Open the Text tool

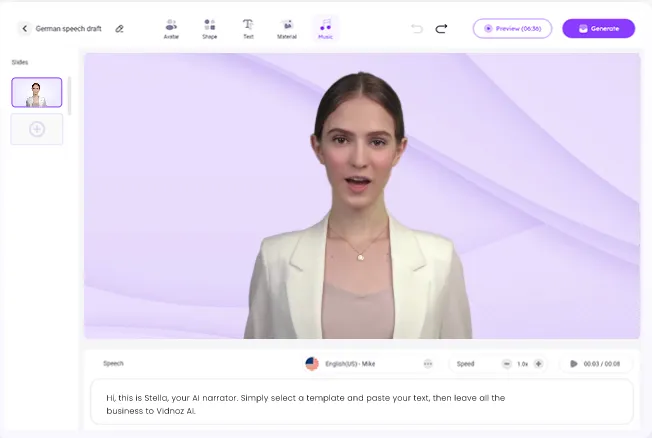tap(248, 29)
